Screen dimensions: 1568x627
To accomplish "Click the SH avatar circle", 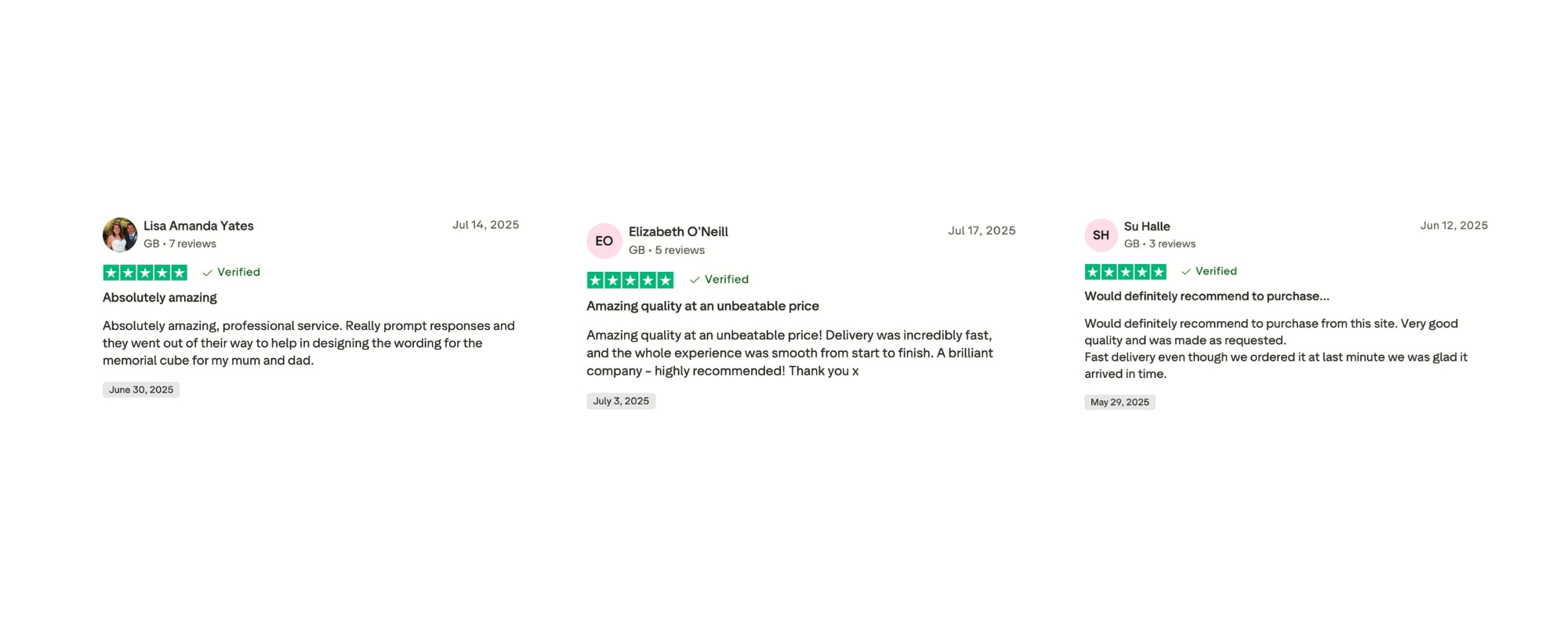I will pyautogui.click(x=1101, y=235).
